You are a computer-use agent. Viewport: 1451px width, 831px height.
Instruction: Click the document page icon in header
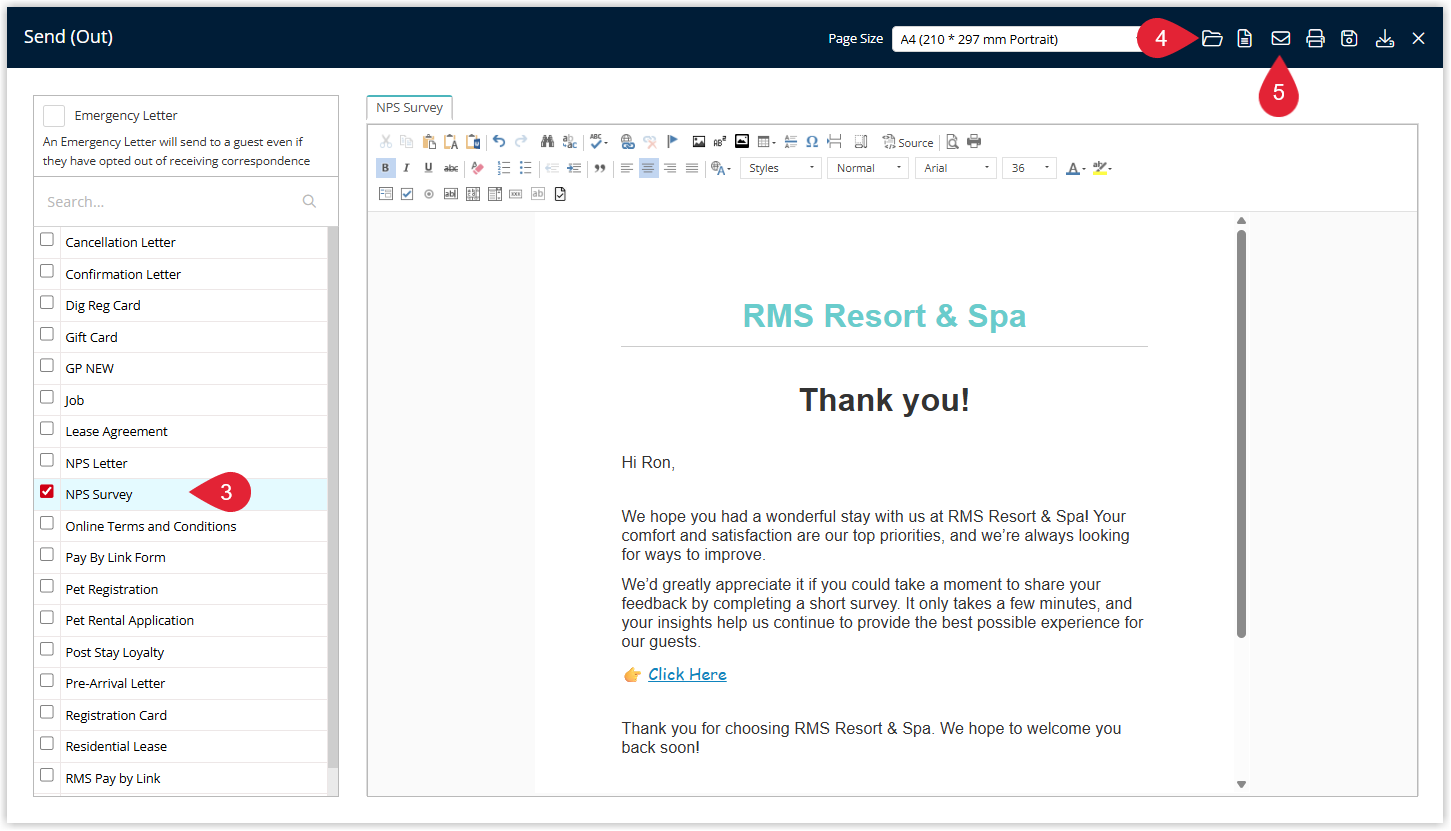(1245, 38)
